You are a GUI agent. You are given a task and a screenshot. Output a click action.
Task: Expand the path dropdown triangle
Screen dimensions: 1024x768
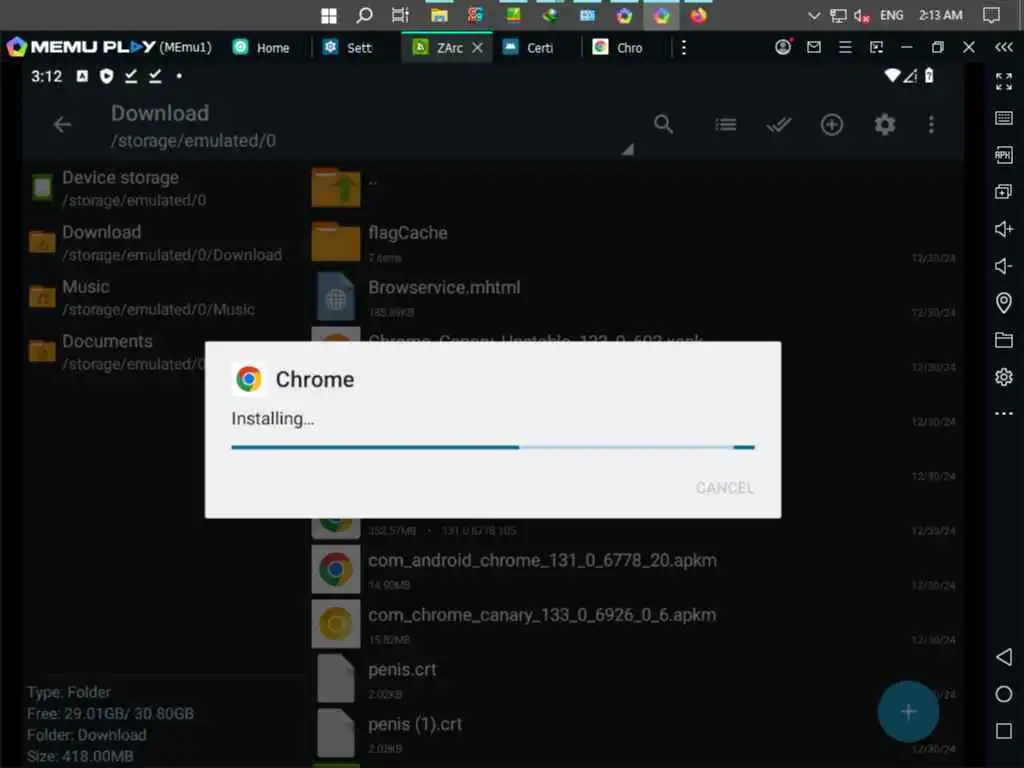pyautogui.click(x=628, y=150)
